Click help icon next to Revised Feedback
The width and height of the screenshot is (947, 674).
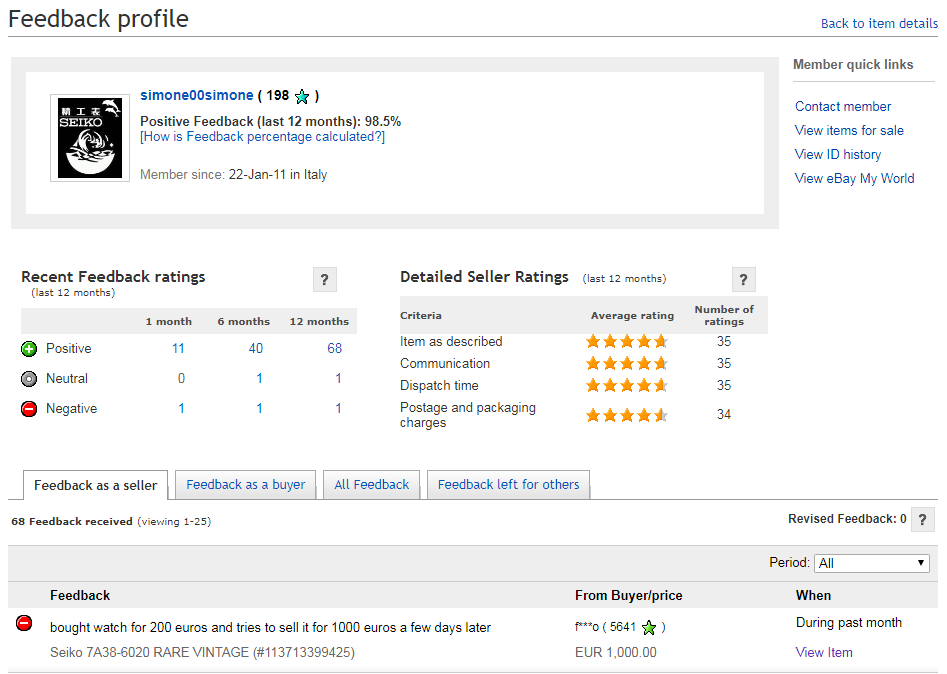[923, 520]
